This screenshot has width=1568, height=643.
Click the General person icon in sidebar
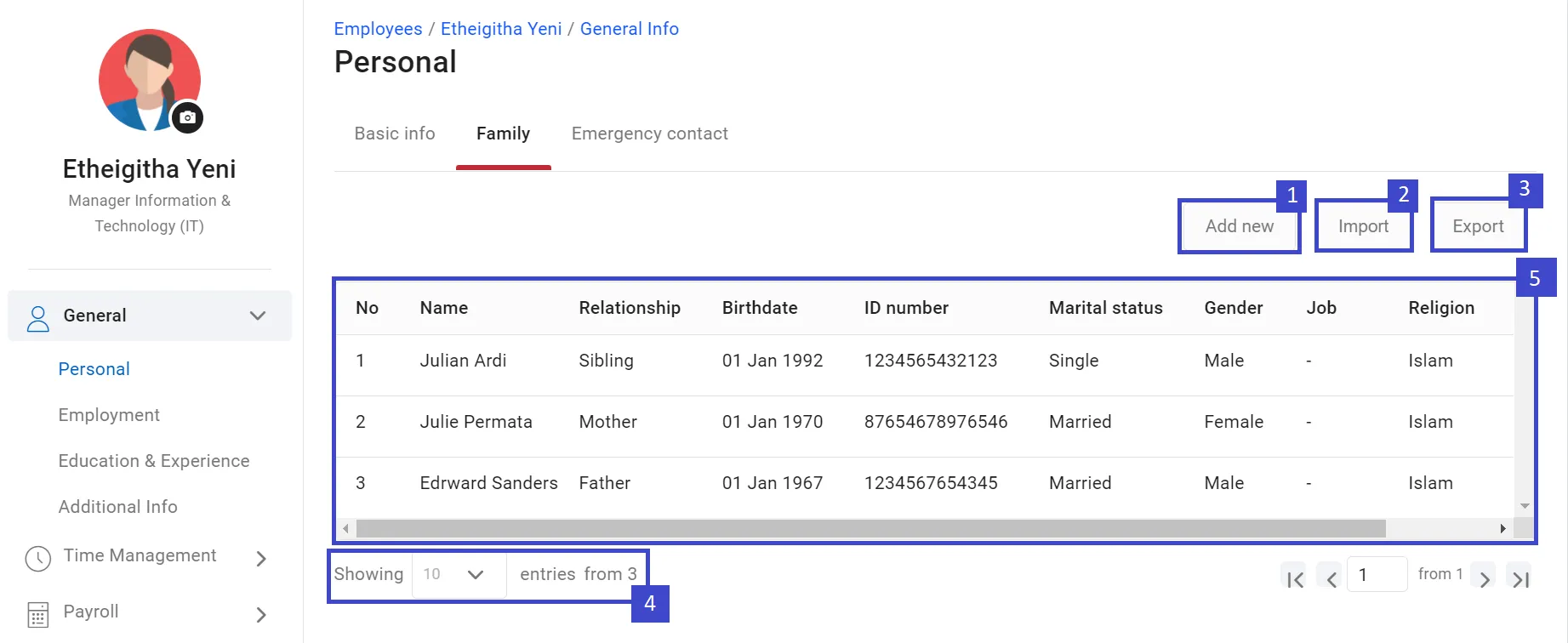tap(38, 317)
